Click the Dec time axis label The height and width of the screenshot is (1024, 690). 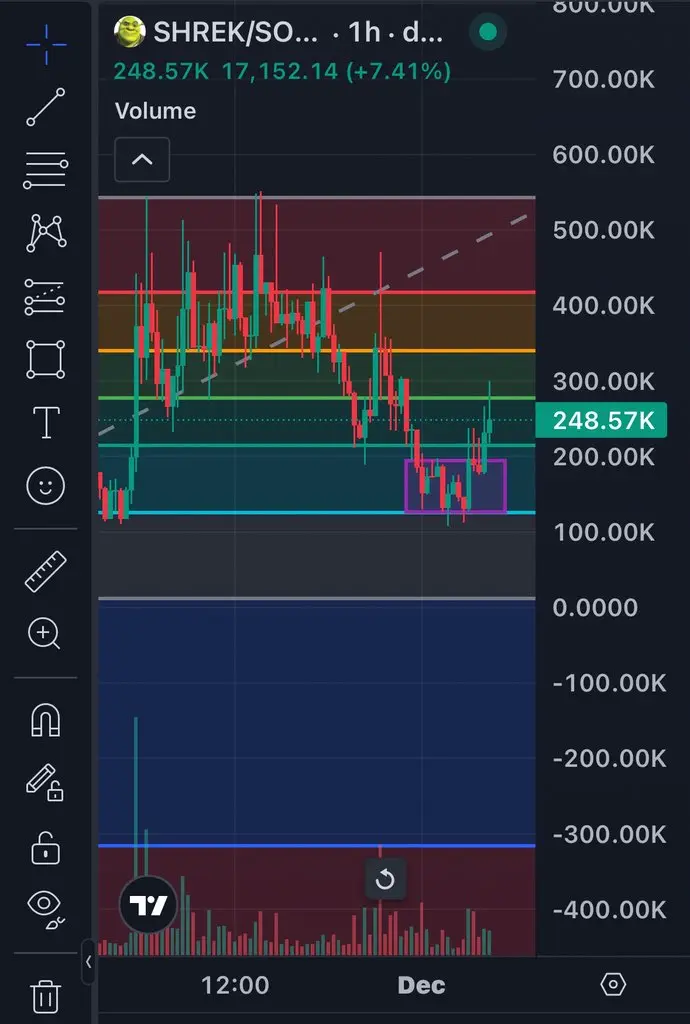click(x=422, y=985)
